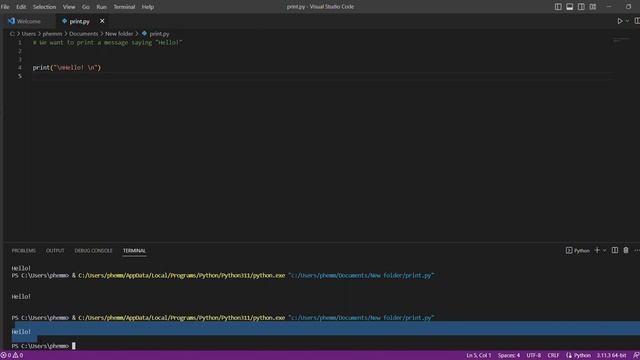Open the Run menu
640x360 pixels.
tap(101, 7)
